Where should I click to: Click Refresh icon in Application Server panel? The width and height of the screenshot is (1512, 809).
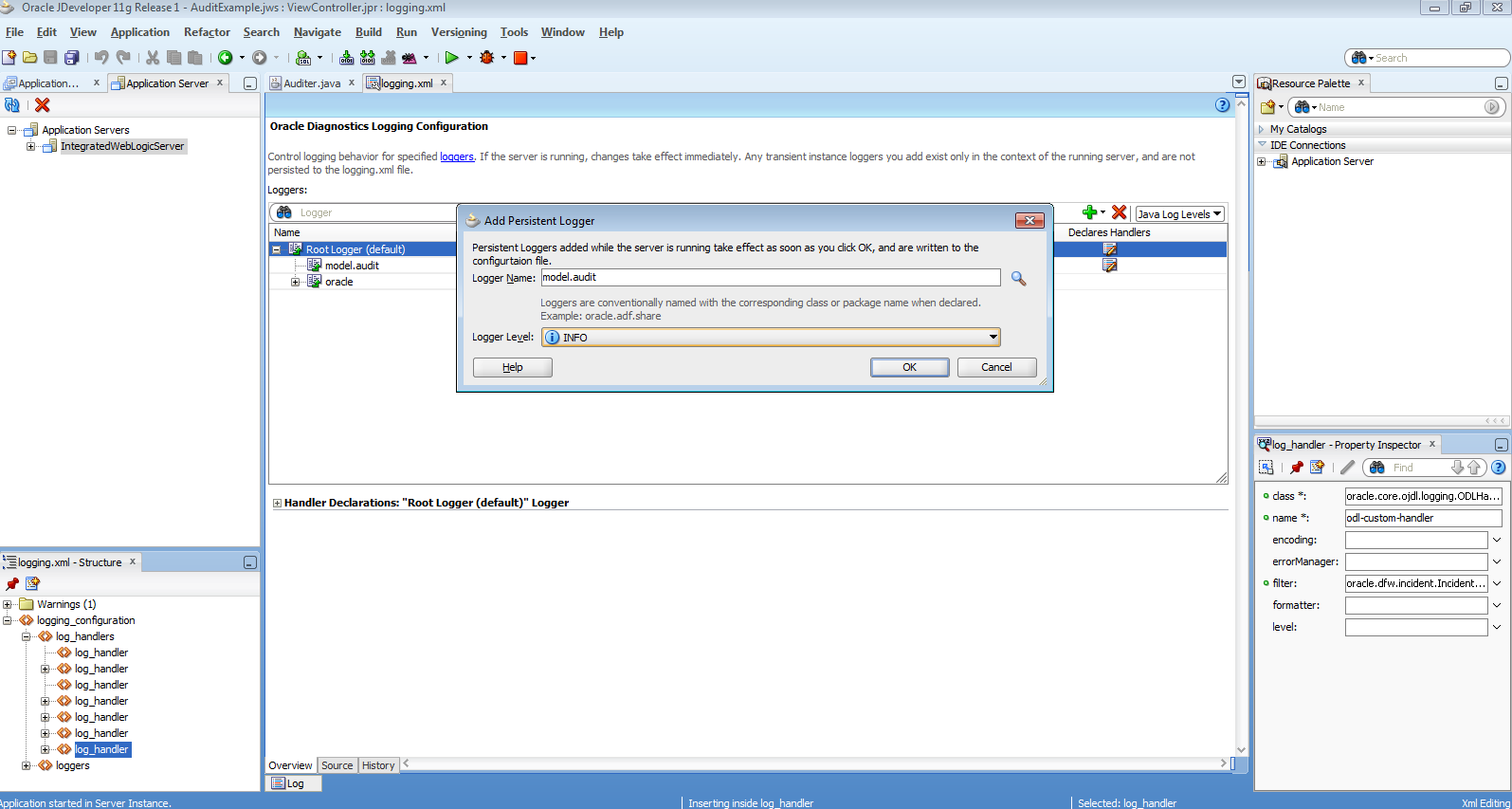pyautogui.click(x=12, y=105)
